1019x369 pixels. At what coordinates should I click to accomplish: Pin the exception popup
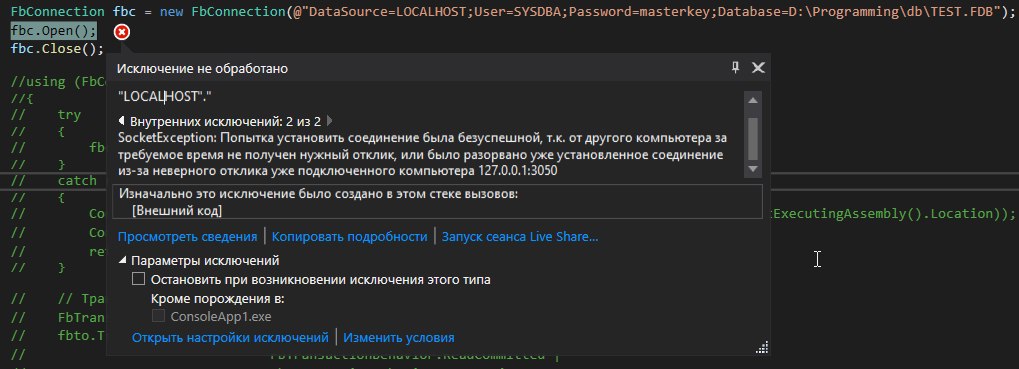coord(736,67)
